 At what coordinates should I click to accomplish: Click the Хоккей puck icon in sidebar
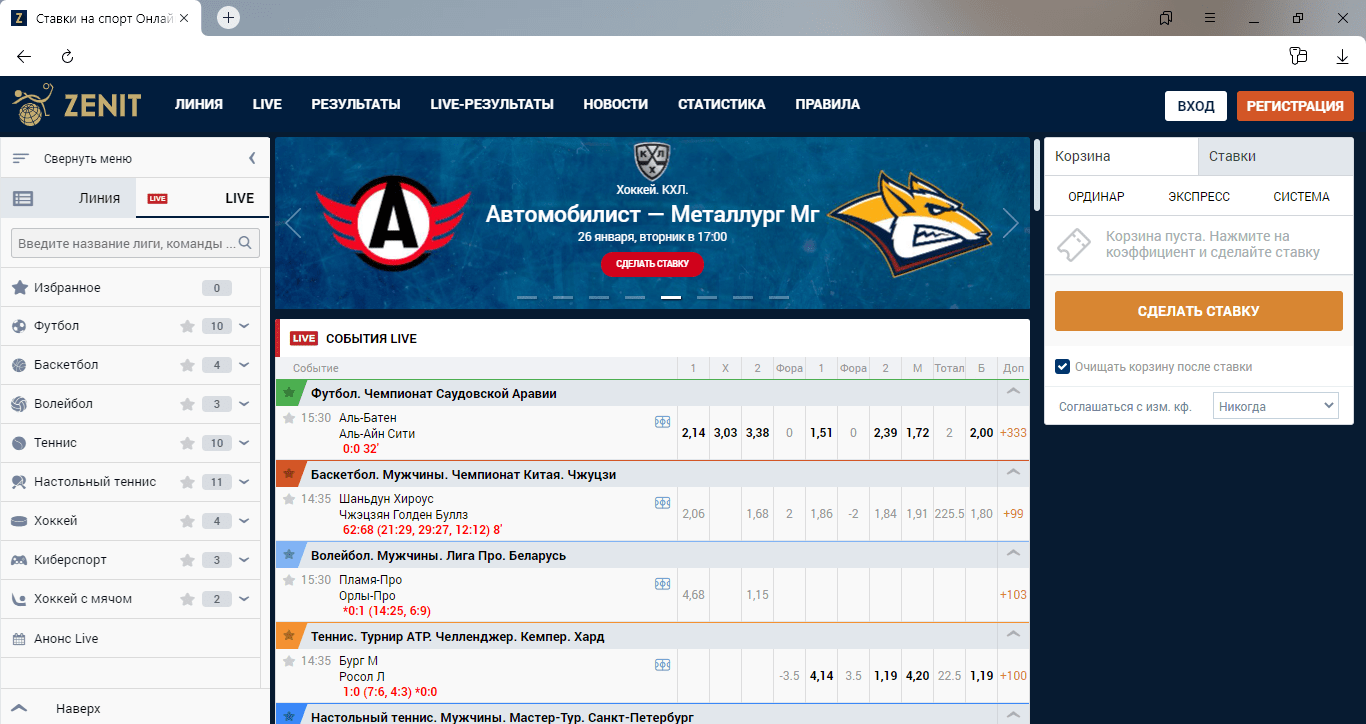[x=19, y=521]
